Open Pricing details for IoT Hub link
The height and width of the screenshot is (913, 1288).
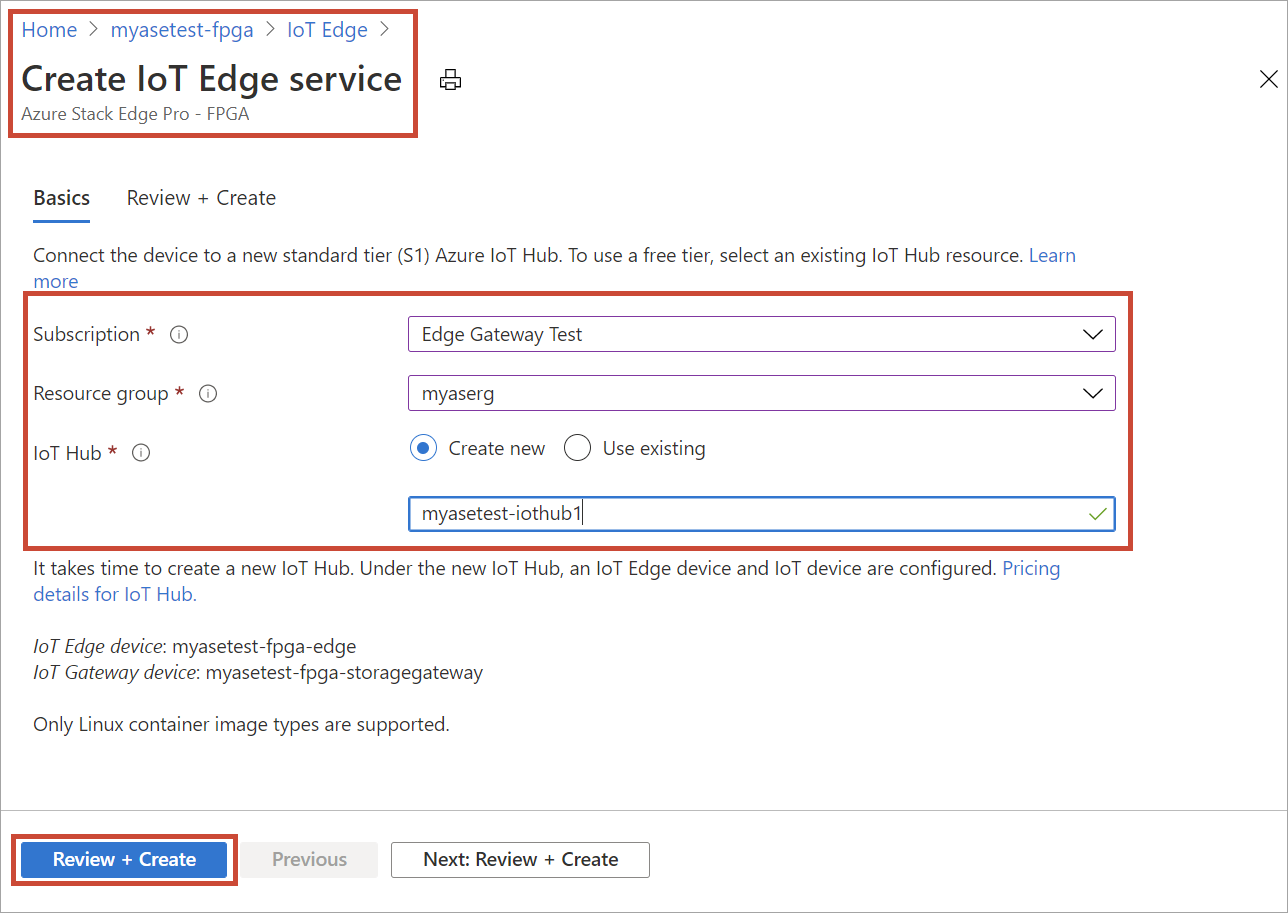tap(114, 594)
